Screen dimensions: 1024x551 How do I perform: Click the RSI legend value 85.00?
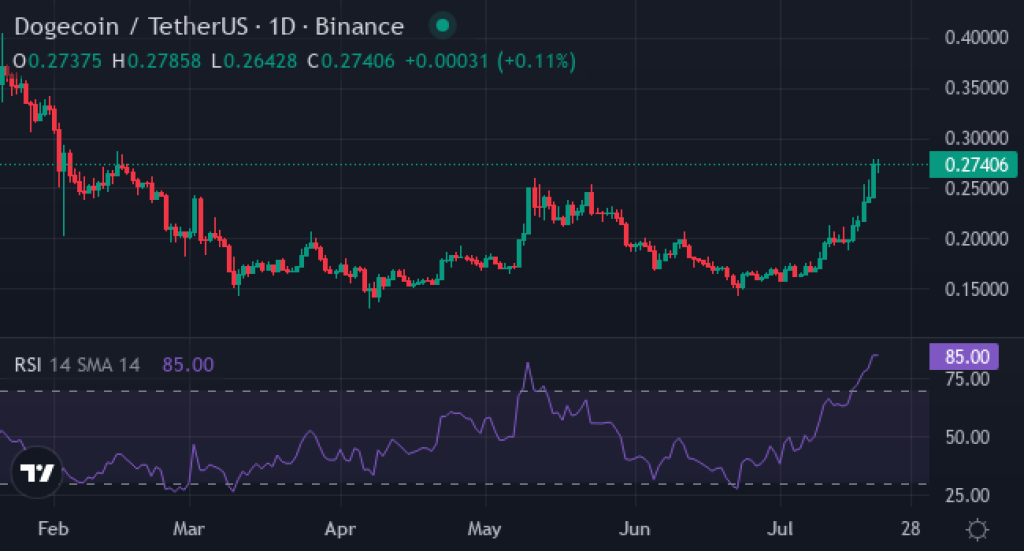point(188,364)
